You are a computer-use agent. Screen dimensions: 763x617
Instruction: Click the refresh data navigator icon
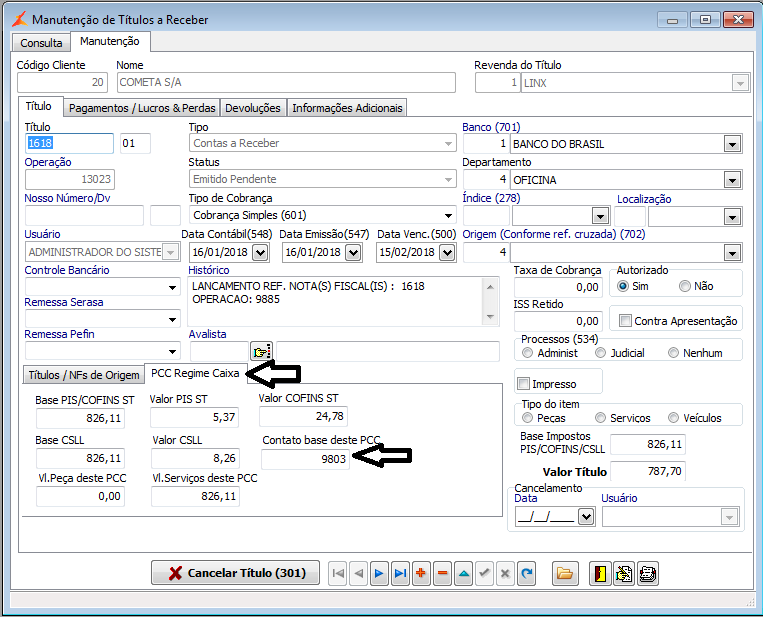(526, 573)
